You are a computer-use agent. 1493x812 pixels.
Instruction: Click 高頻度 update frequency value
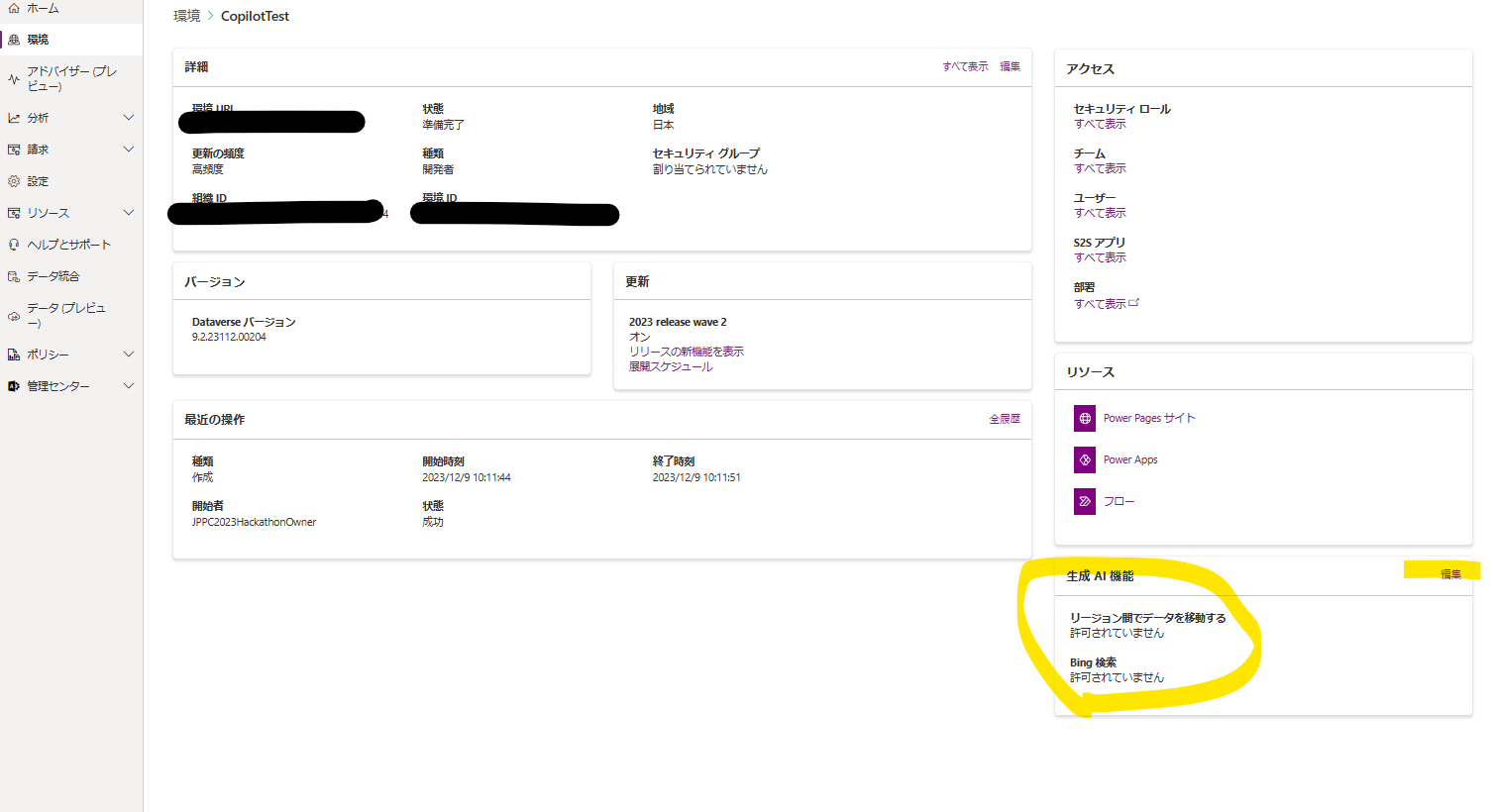(208, 169)
